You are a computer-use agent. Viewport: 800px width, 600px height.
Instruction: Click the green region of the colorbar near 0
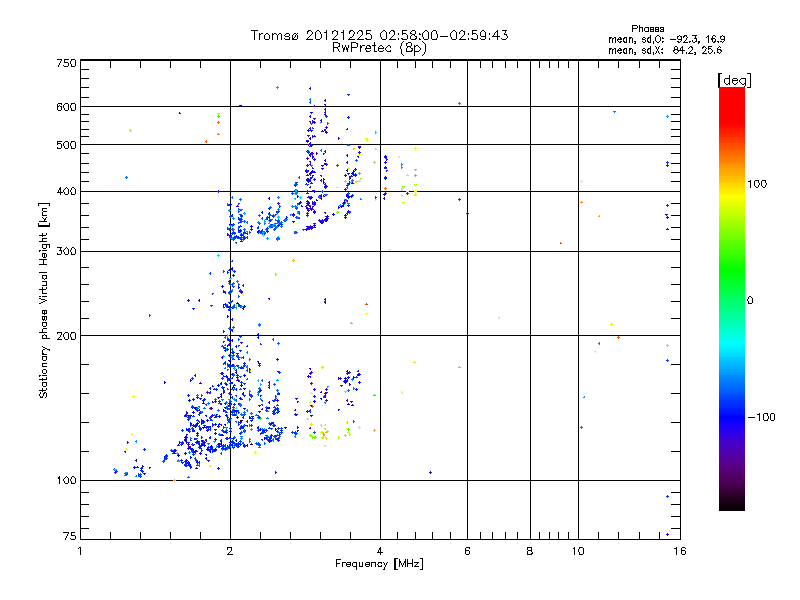[732, 286]
